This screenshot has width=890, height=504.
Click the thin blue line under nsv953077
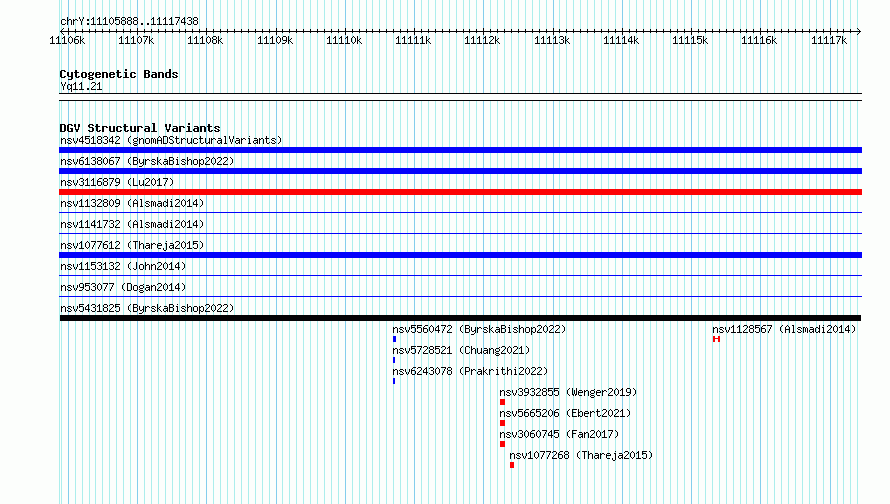click(x=460, y=297)
